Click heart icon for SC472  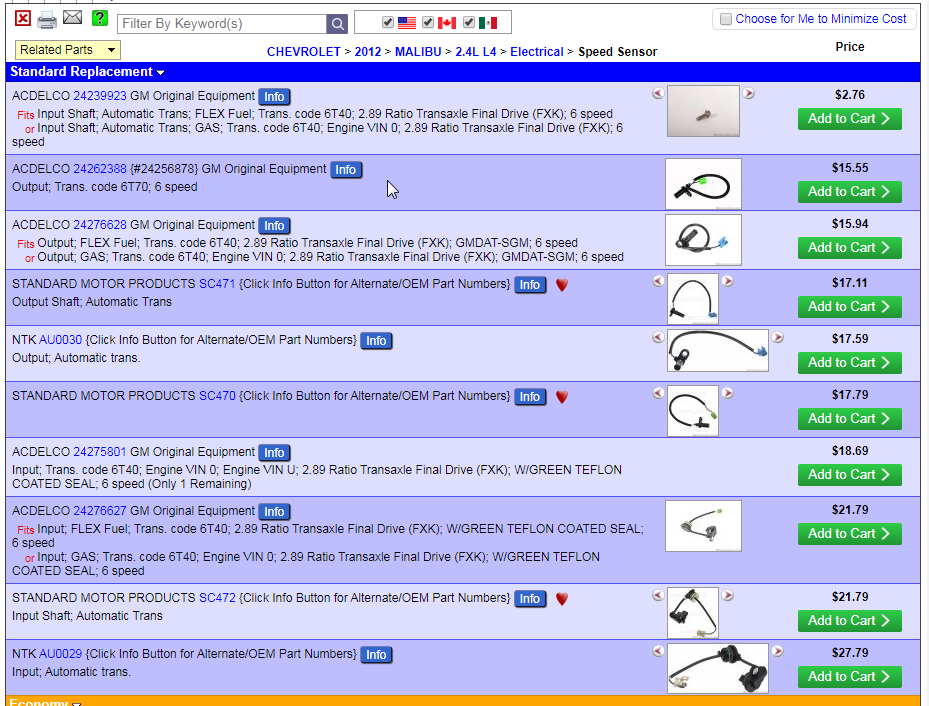tap(562, 599)
